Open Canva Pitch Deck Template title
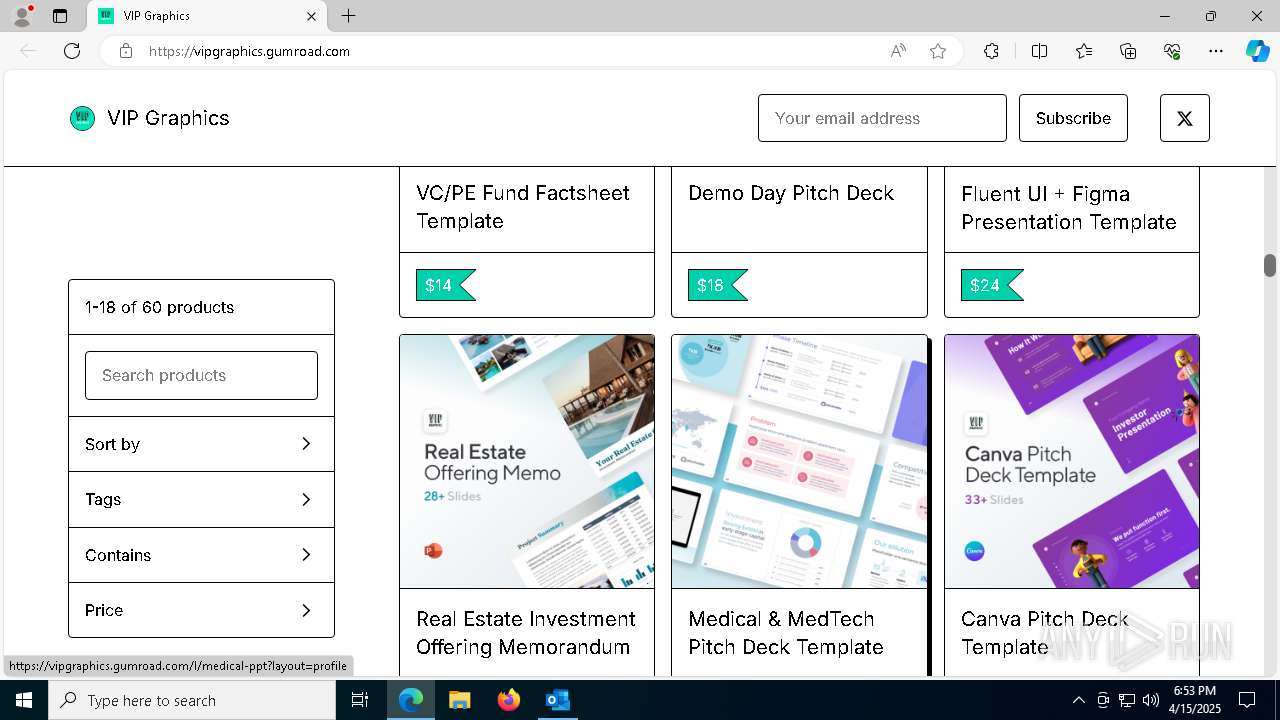1280x720 pixels. click(x=1045, y=633)
